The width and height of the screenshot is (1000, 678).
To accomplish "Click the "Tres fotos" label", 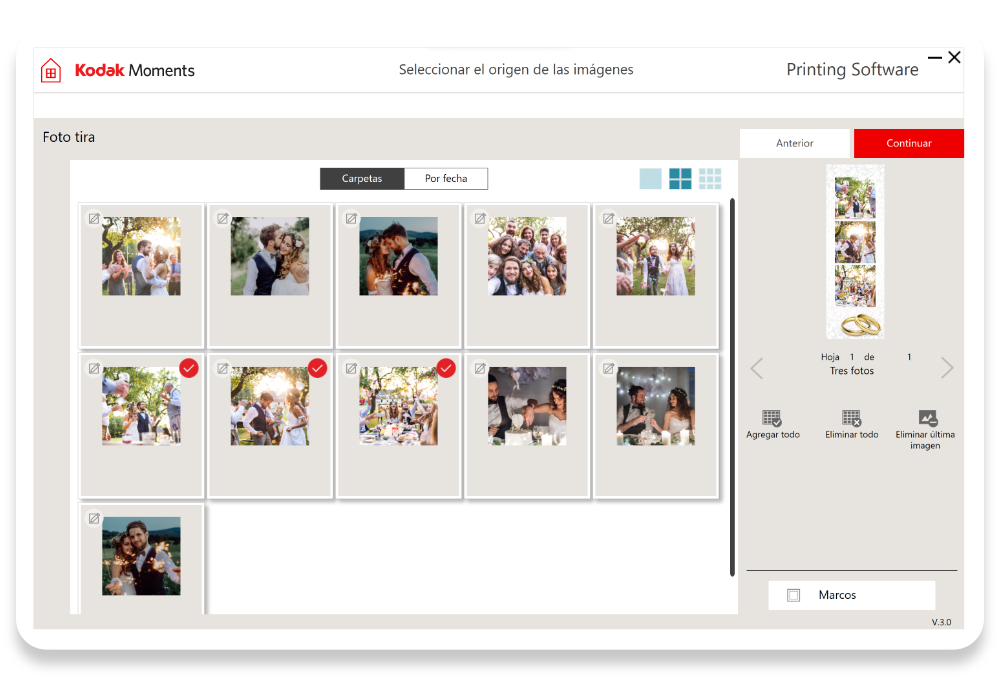I will [x=851, y=371].
